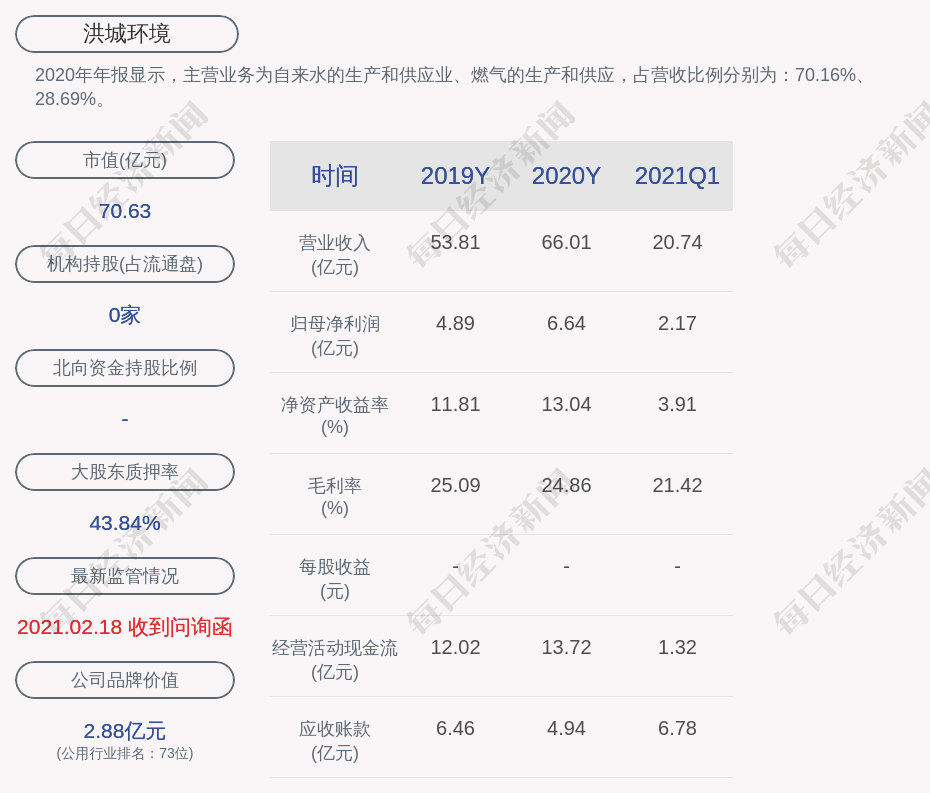Click the 公司品牌价值 label pill
Screen dimensions: 930x793
pos(125,680)
